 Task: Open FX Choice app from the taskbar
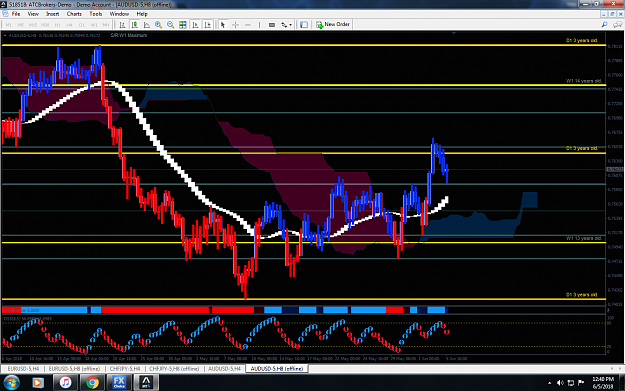click(119, 383)
